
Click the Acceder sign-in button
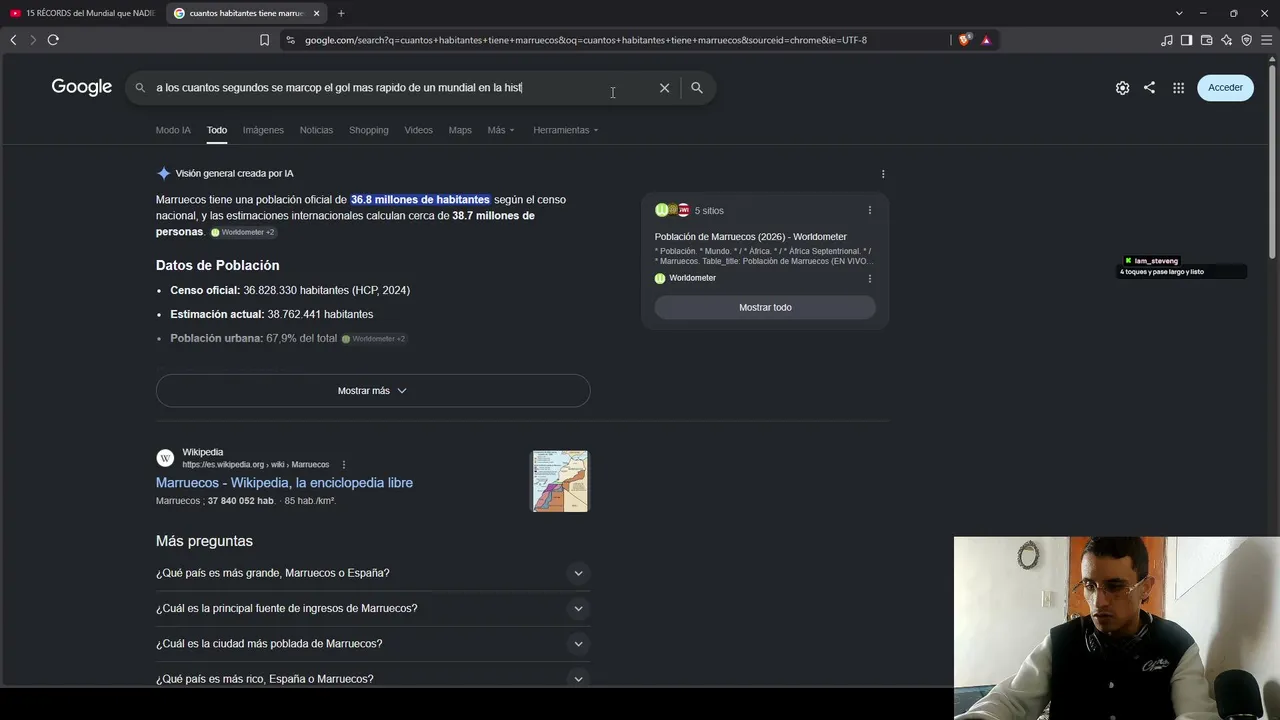pos(1225,88)
